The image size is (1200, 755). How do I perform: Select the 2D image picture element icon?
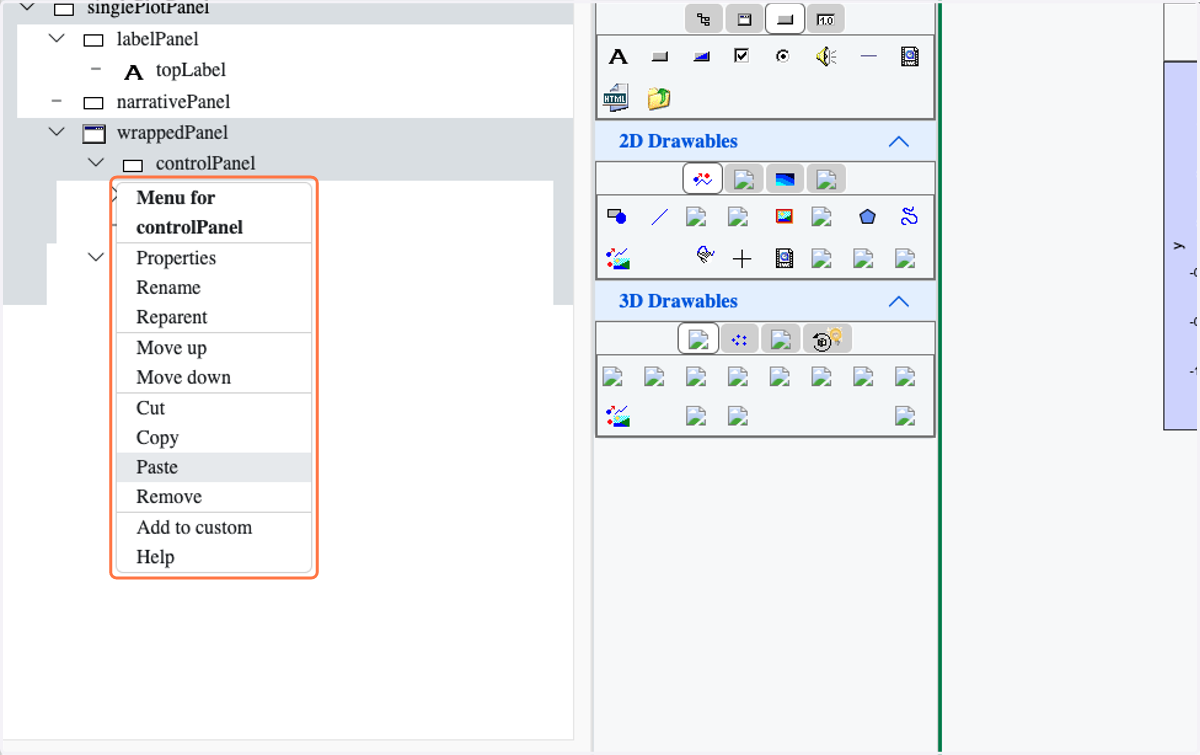point(784,216)
